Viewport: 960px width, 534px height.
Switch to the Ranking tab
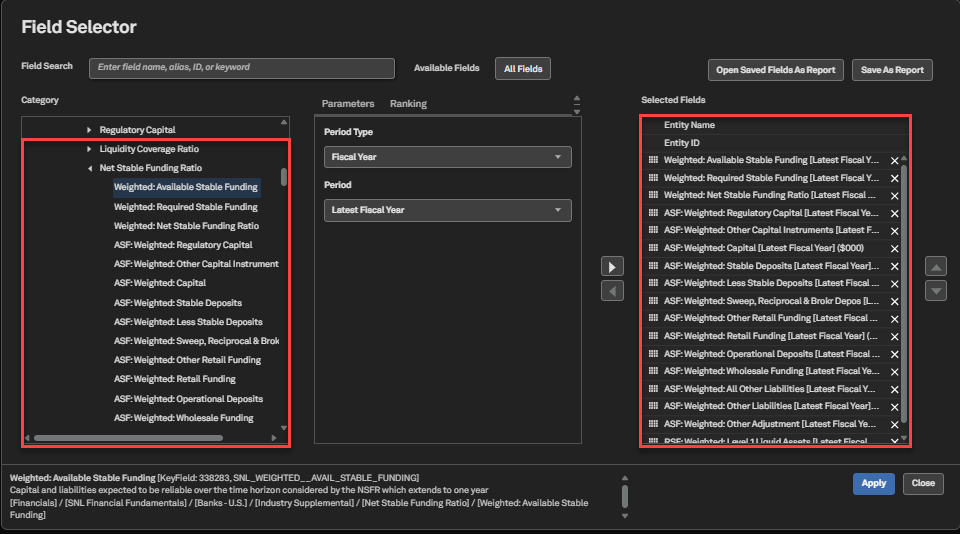click(x=408, y=103)
